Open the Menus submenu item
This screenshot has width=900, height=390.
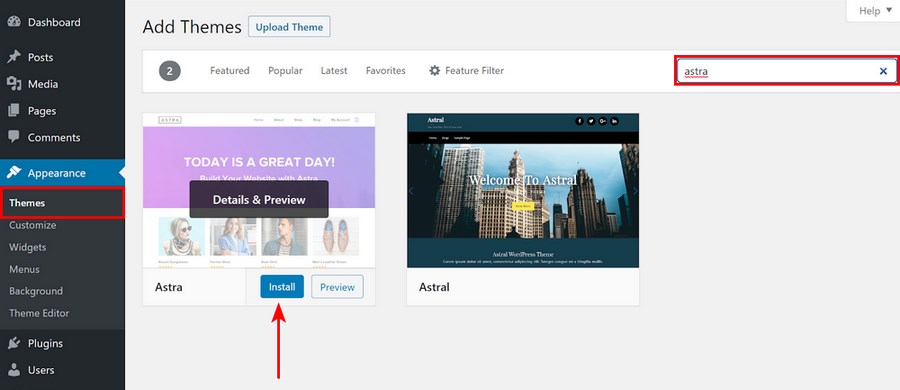pyautogui.click(x=24, y=269)
